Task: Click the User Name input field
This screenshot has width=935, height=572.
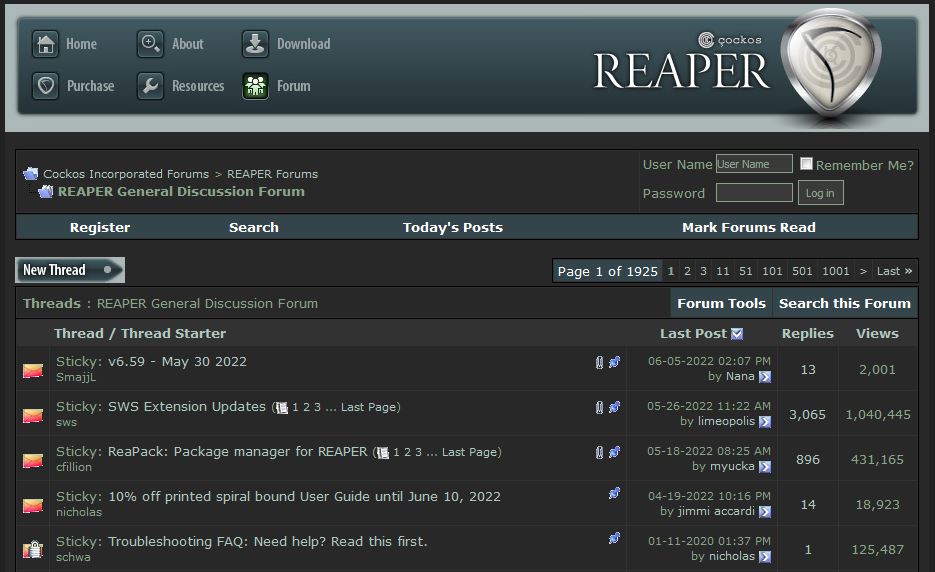Action: pos(754,163)
